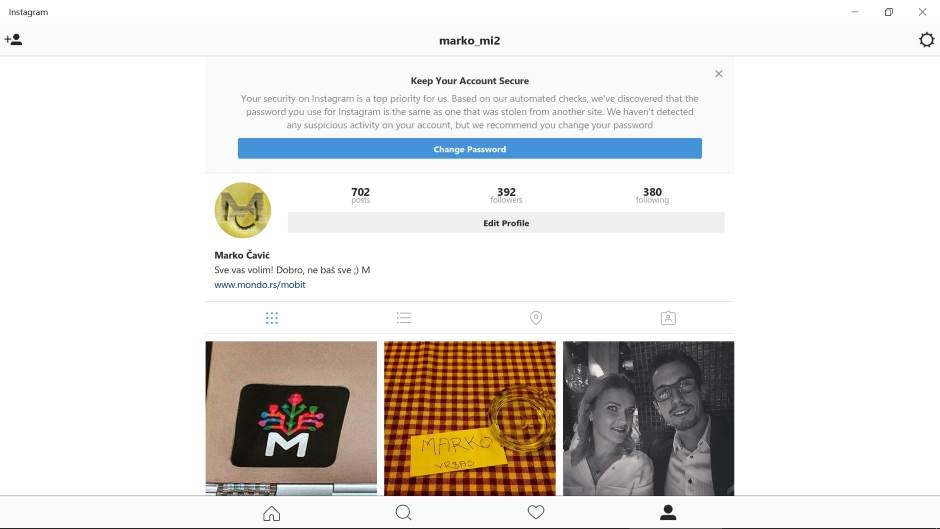Click the Edit Profile button
The height and width of the screenshot is (529, 940).
tap(506, 223)
